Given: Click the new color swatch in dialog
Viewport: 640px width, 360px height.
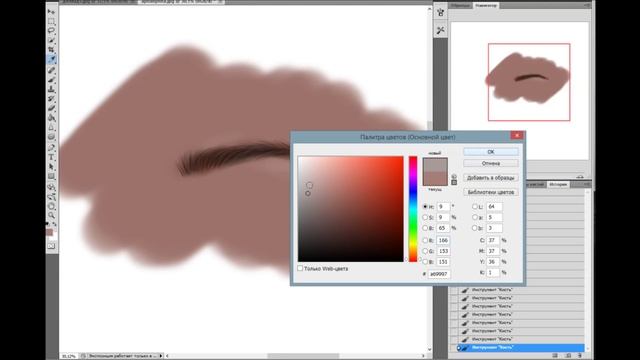Looking at the screenshot, I should (x=435, y=164).
